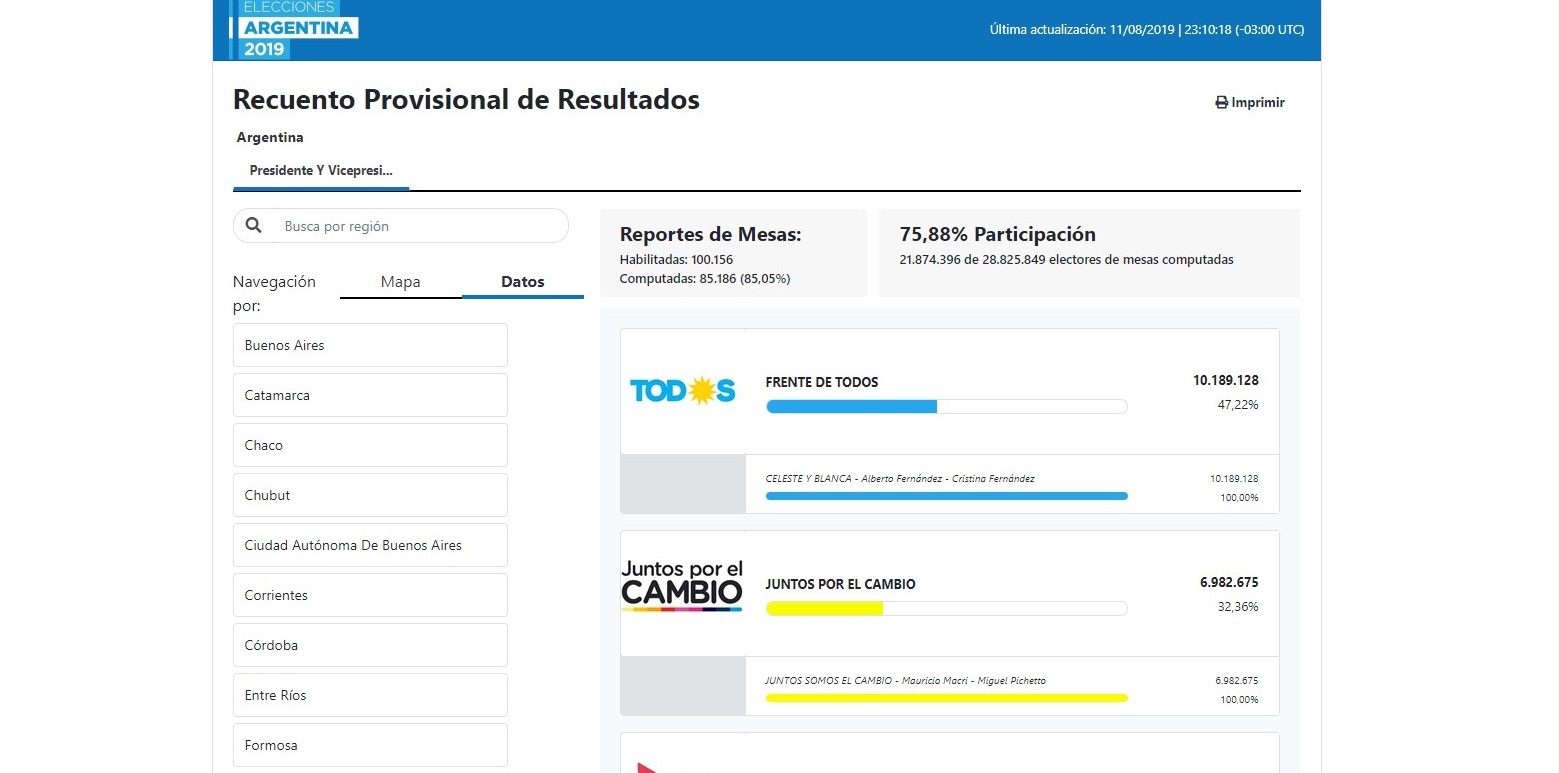Click the Juntos por el Cambio logo

[x=682, y=585]
